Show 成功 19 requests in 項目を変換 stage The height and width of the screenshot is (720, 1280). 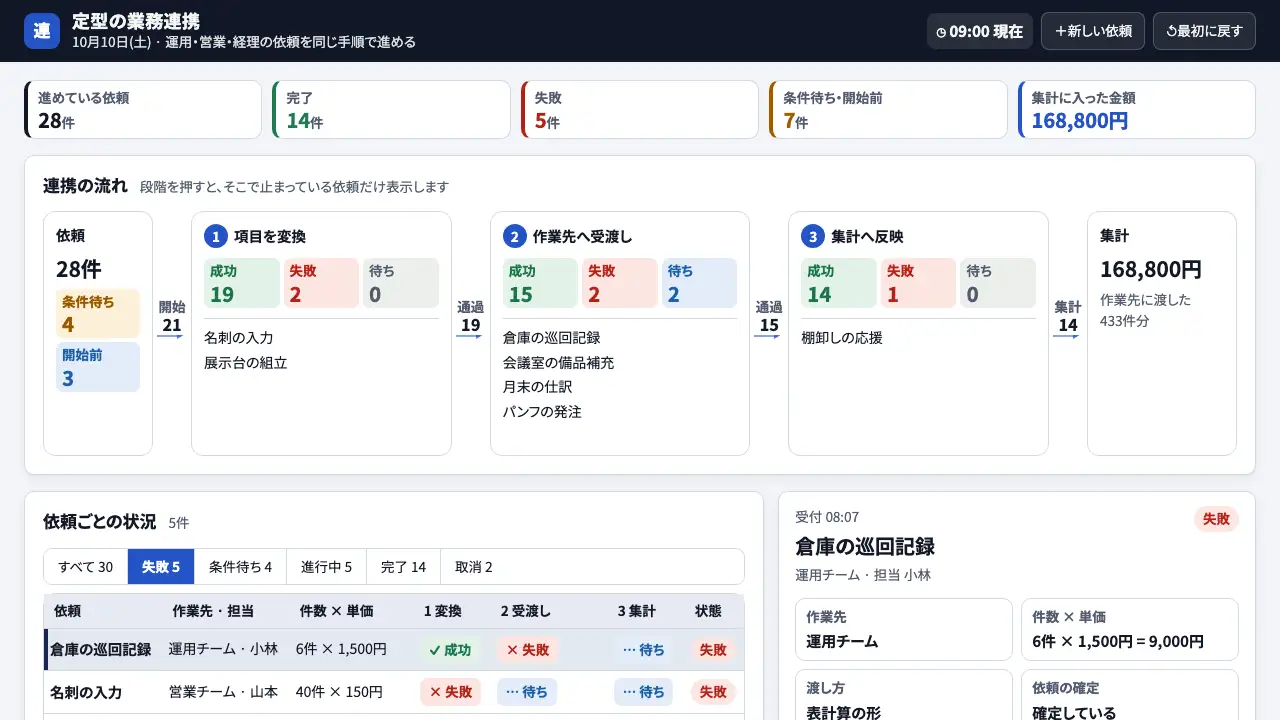coord(242,283)
